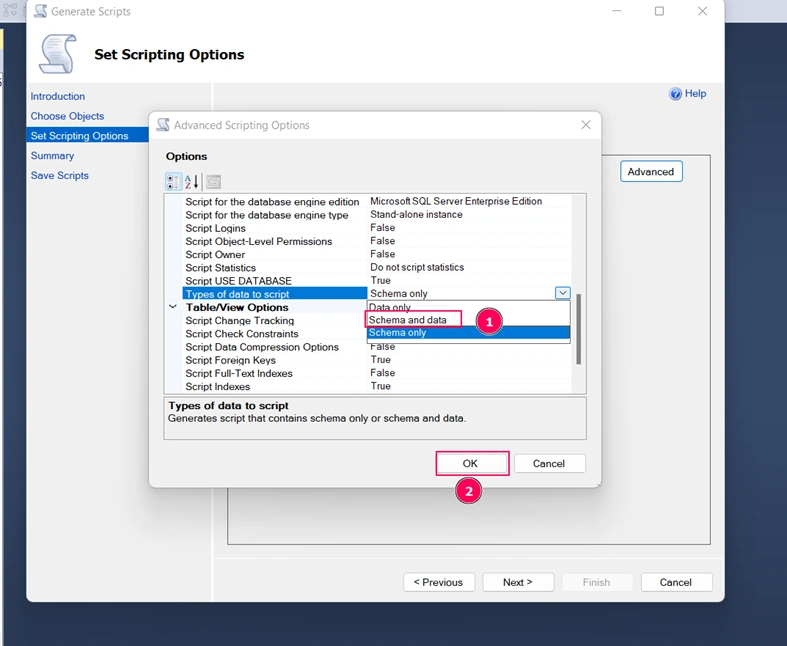The width and height of the screenshot is (787, 646).
Task: Click the Property Pages toolbar icon
Action: coord(213,182)
